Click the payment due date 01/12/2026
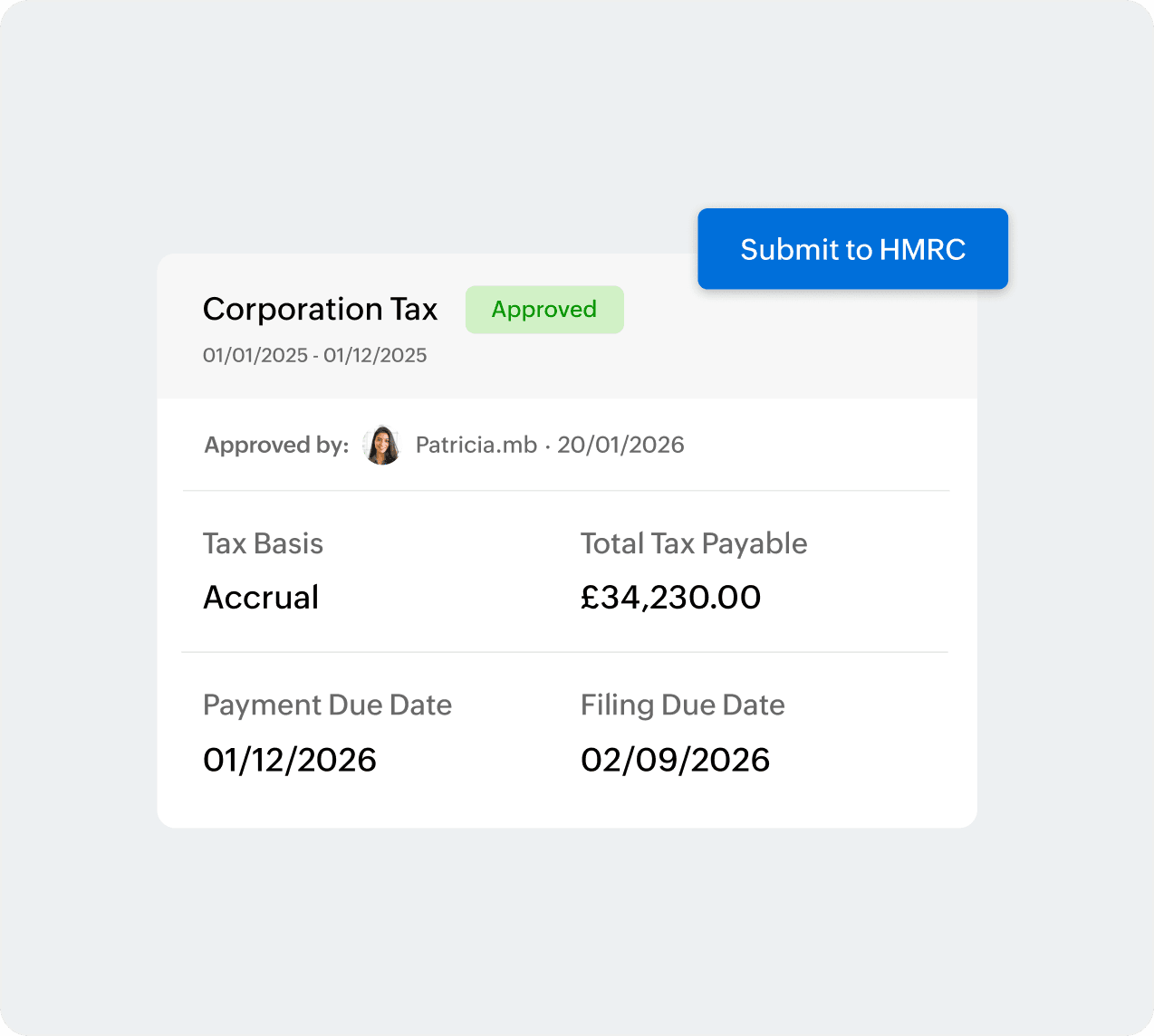The image size is (1154, 1036). click(x=290, y=760)
